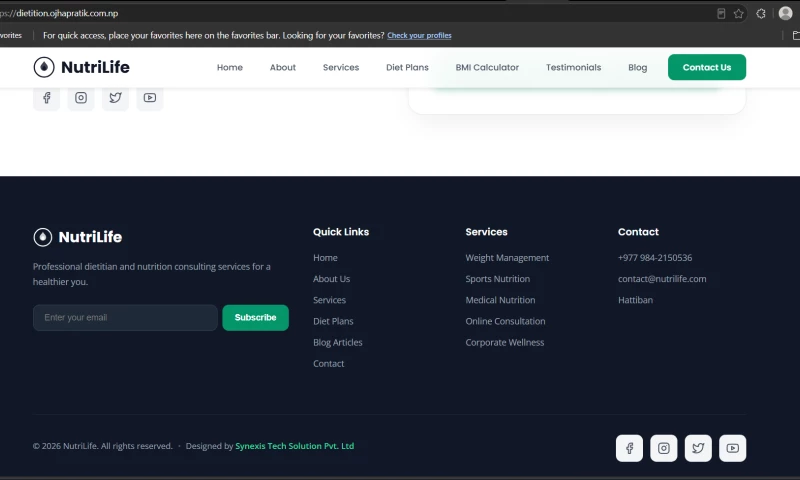Open the Twitter icon below the header
Viewport: 800px width, 480px height.
coord(115,97)
